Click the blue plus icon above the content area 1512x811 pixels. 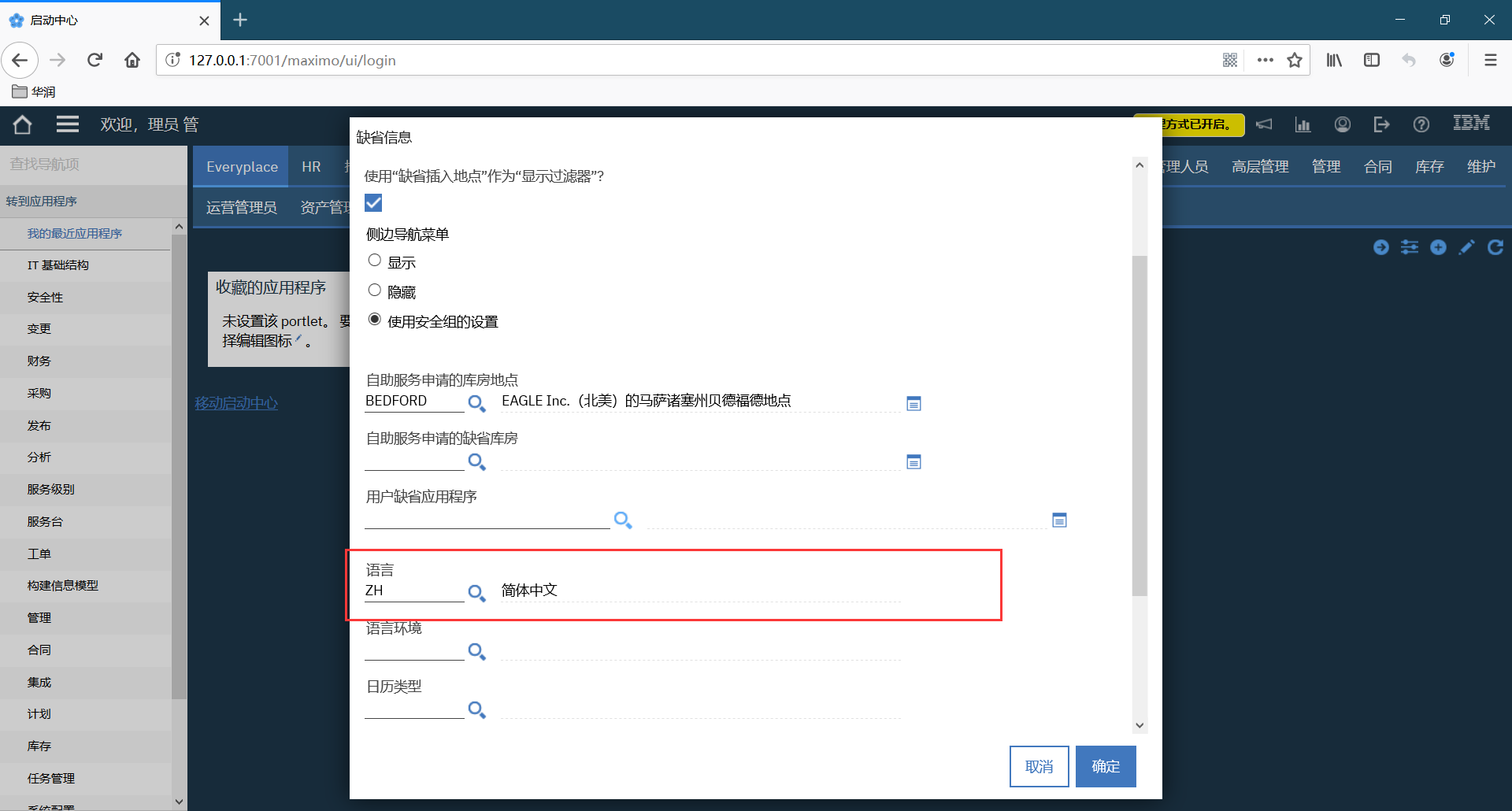pyautogui.click(x=1438, y=247)
